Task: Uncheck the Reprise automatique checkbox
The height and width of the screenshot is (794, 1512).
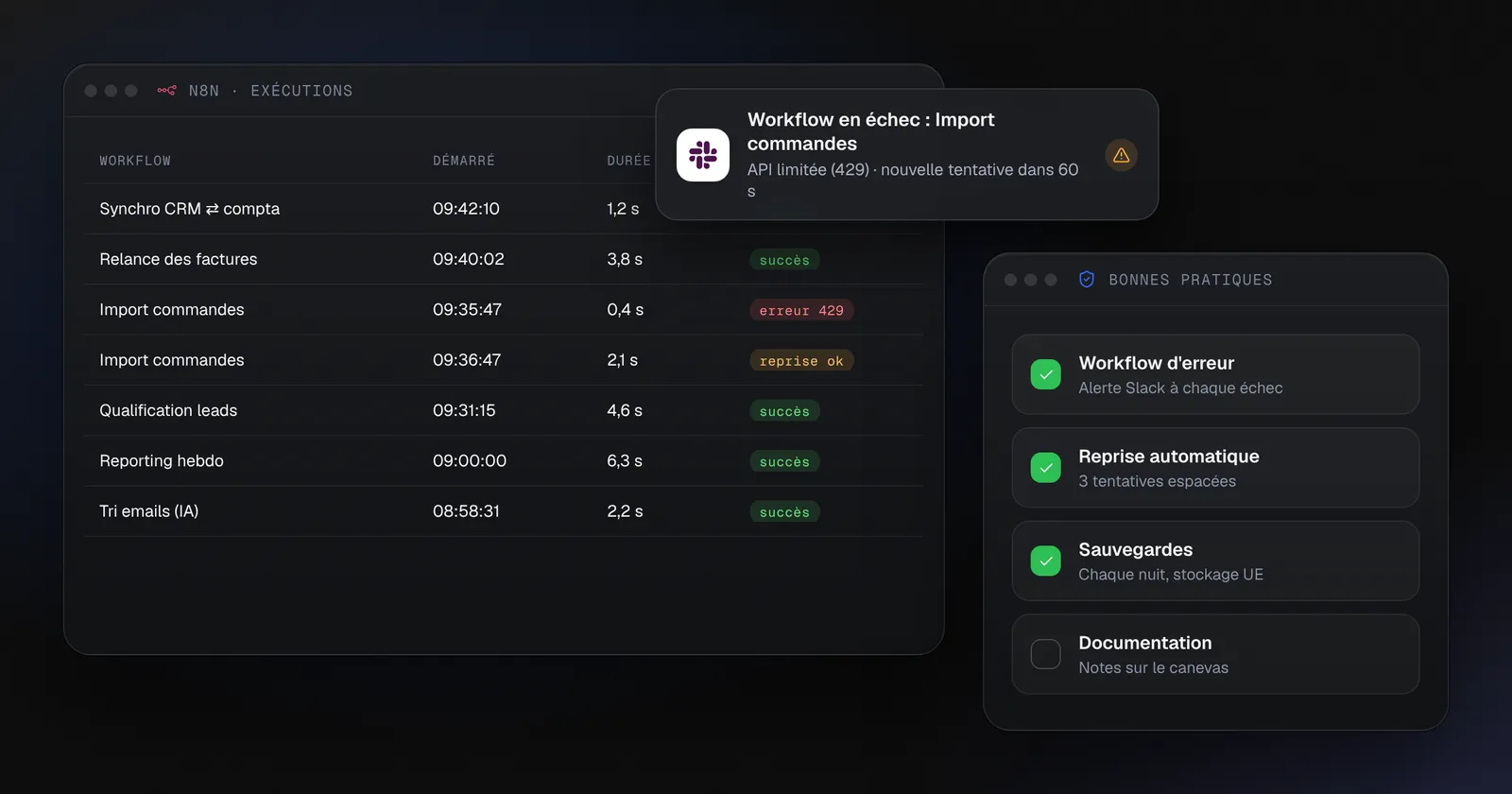Action: point(1045,468)
